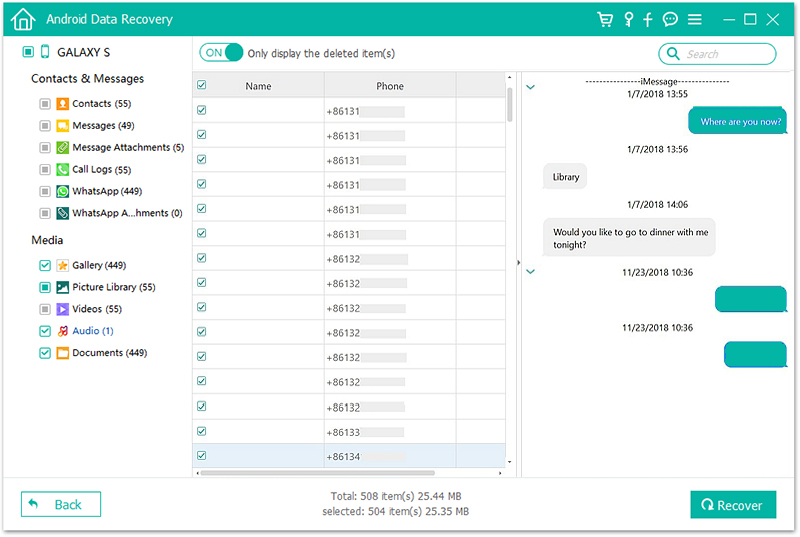Open the Audio (1) category

[x=93, y=331]
